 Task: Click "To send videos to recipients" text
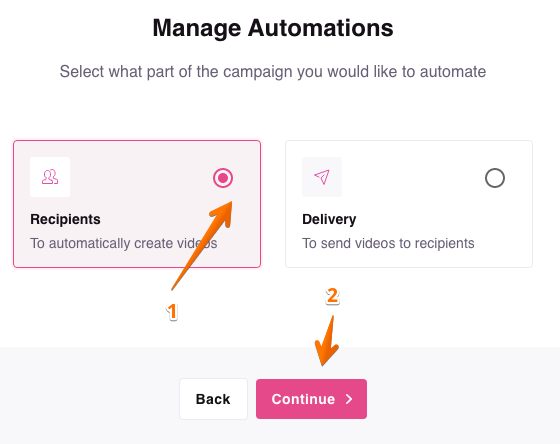(x=388, y=243)
